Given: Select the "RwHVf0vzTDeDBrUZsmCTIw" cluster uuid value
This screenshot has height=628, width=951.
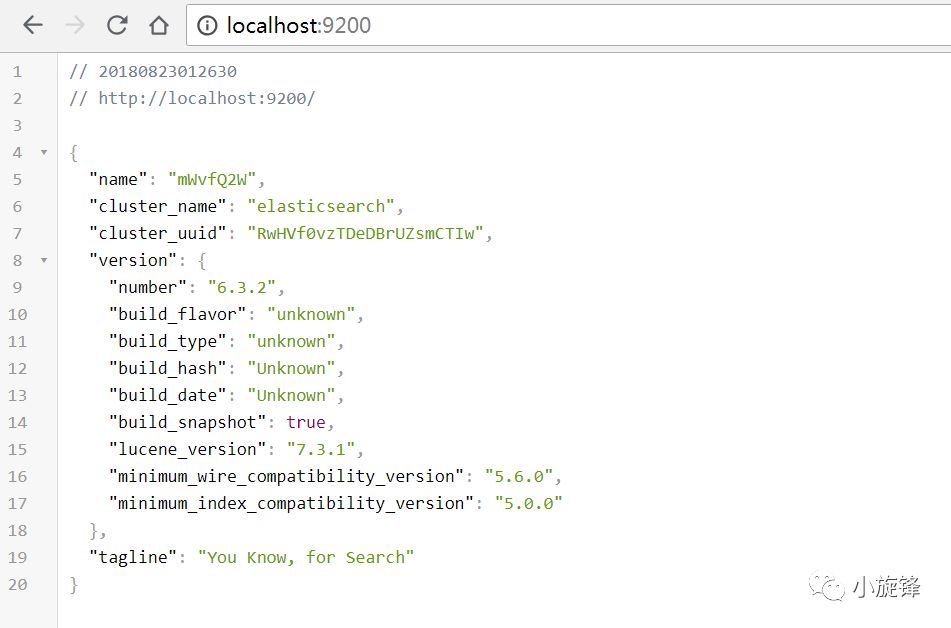Looking at the screenshot, I should (x=366, y=234).
